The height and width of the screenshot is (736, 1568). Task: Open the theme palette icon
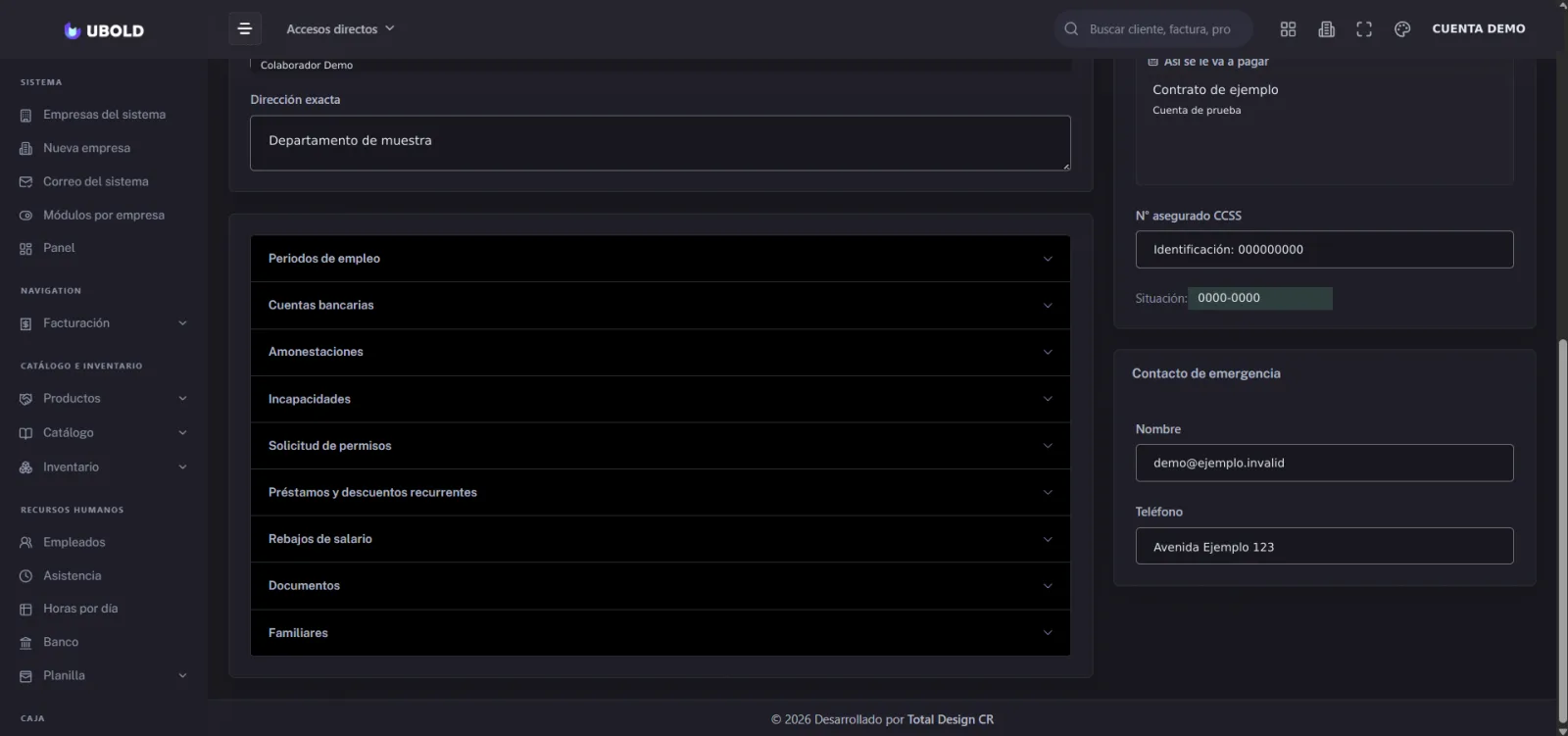point(1402,29)
